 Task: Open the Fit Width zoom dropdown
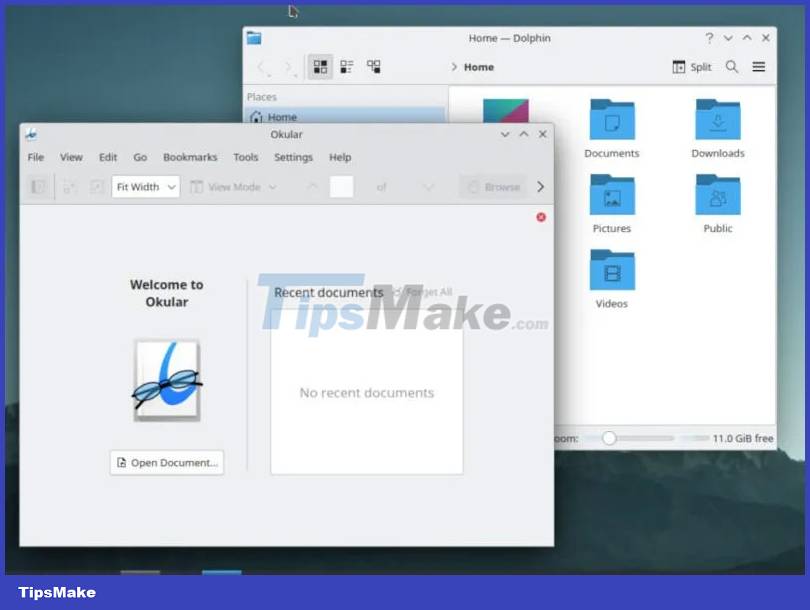click(x=144, y=186)
